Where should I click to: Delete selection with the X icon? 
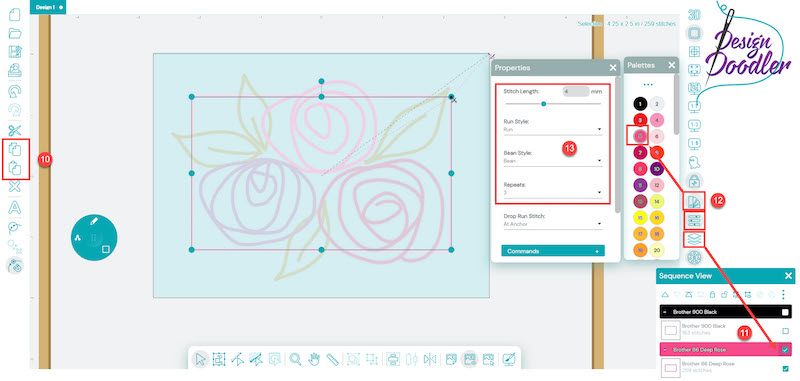[15, 187]
